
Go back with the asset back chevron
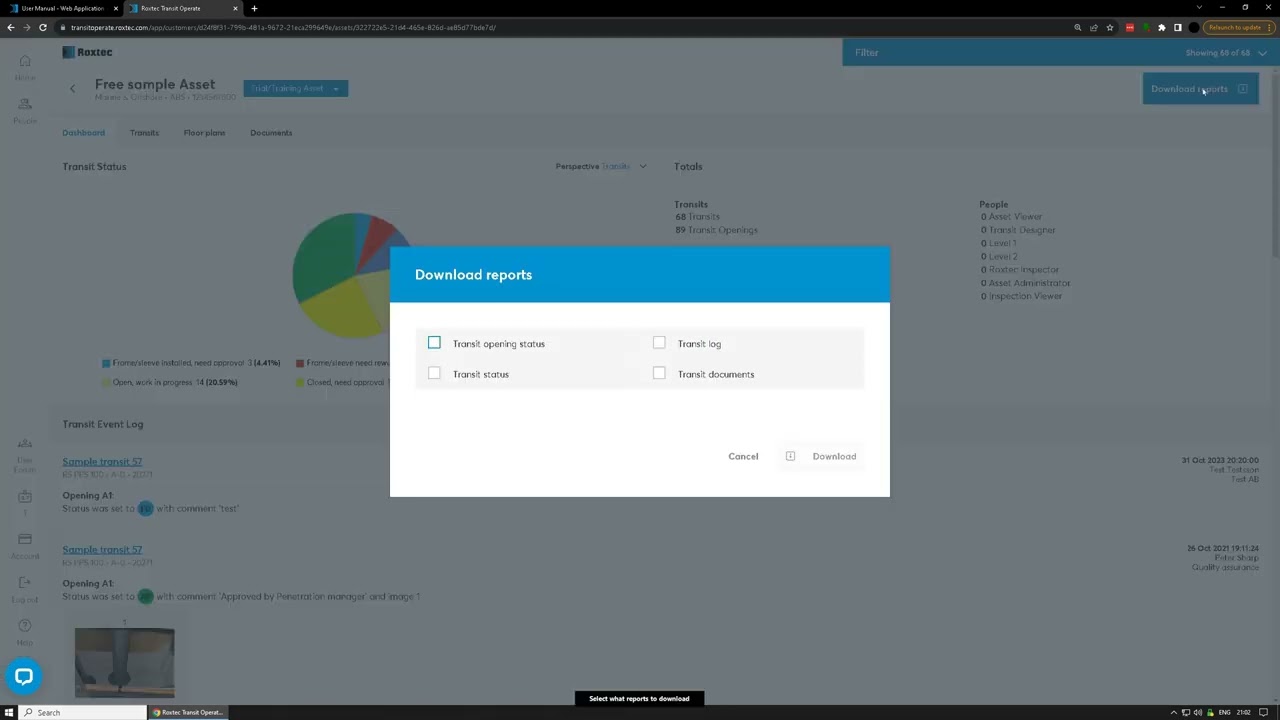pos(72,89)
